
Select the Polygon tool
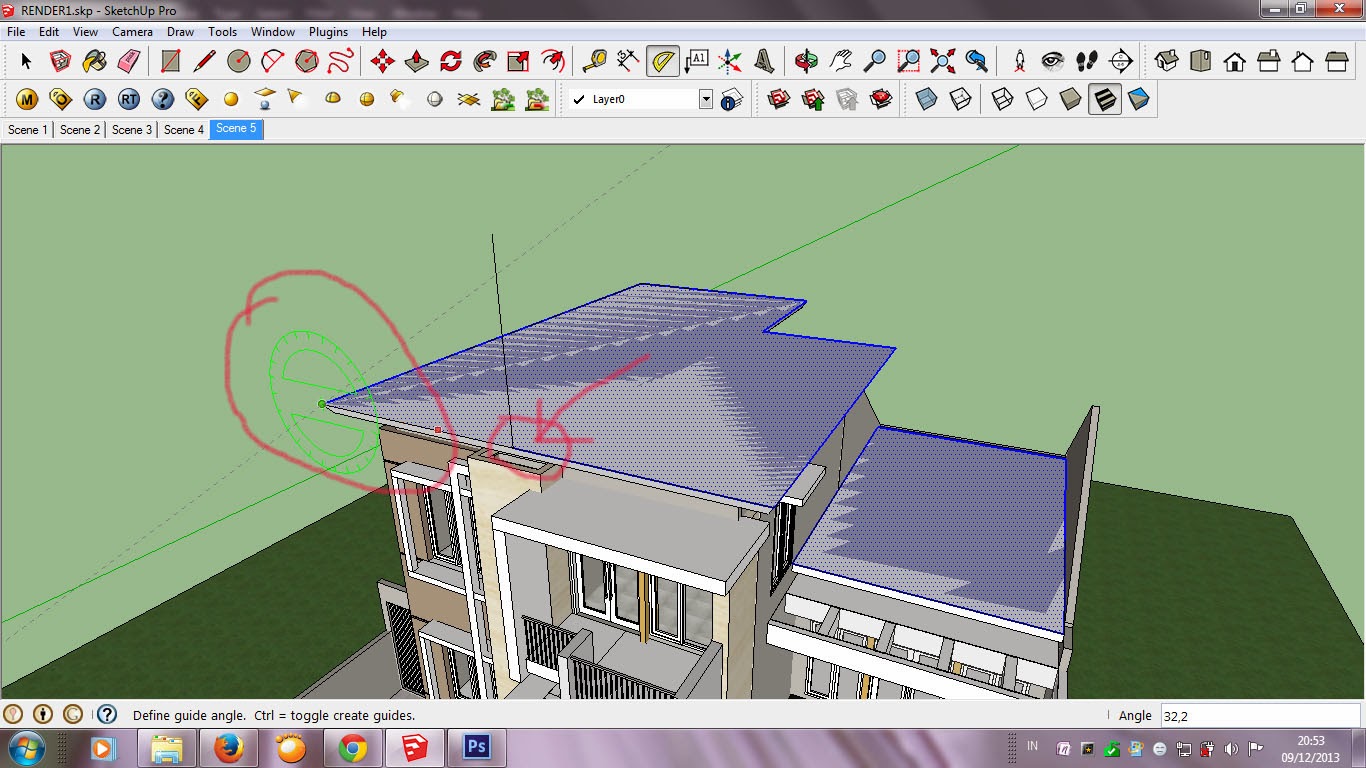click(306, 61)
